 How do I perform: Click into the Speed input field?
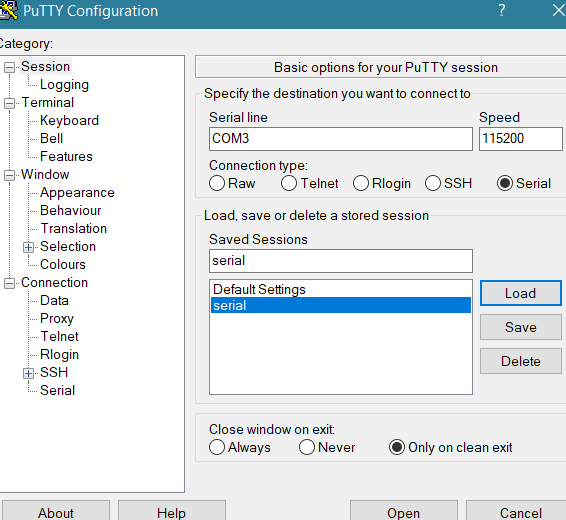(521, 139)
